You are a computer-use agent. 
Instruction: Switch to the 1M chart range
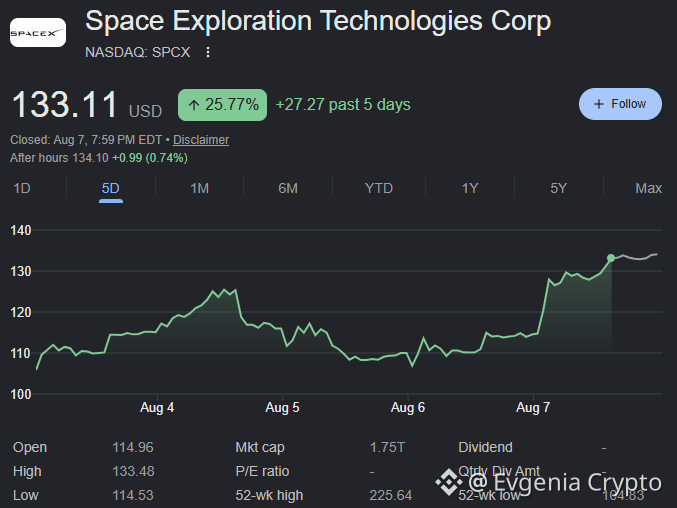pyautogui.click(x=199, y=188)
